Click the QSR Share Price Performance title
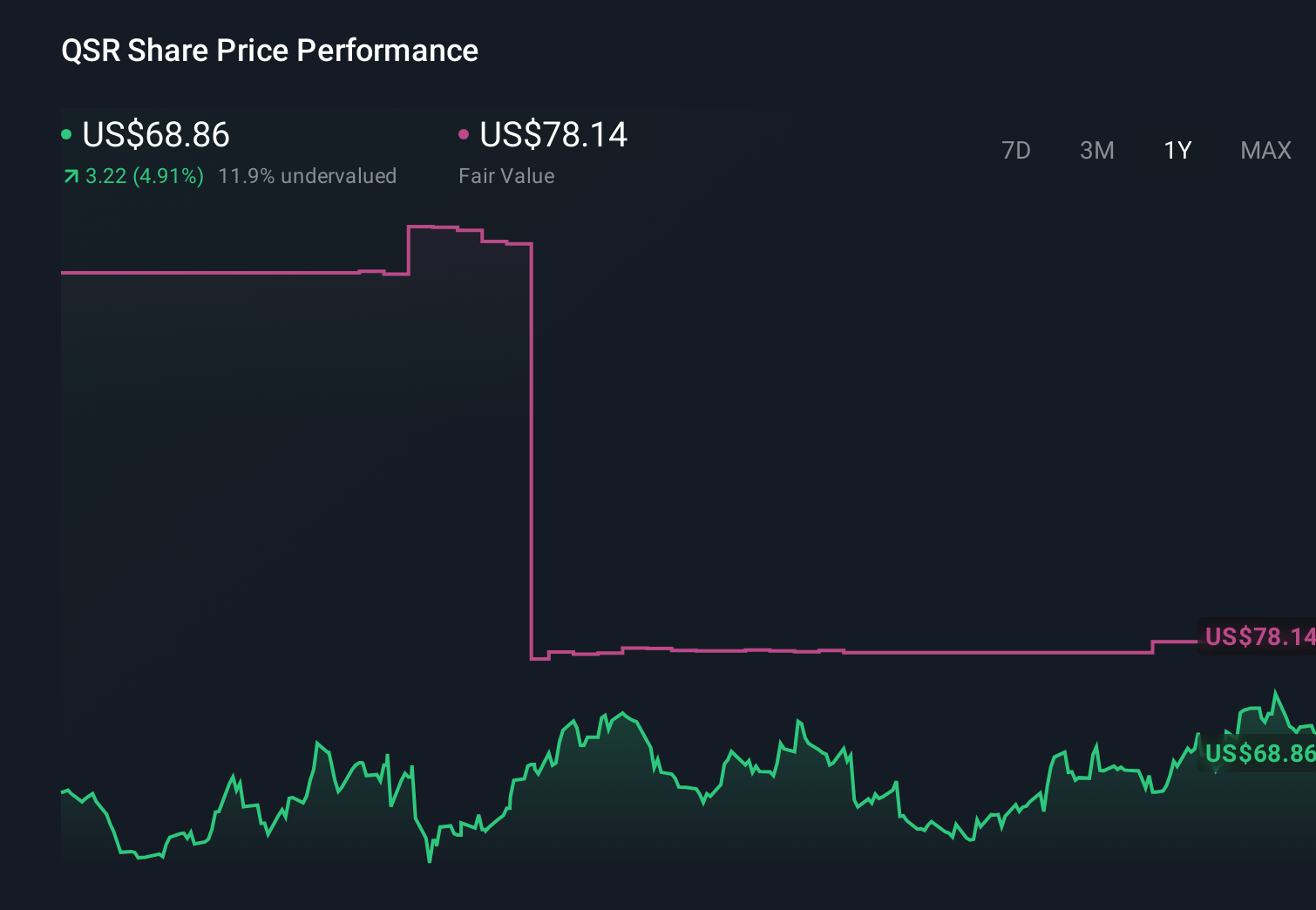This screenshot has height=910, width=1316. pyautogui.click(x=268, y=51)
